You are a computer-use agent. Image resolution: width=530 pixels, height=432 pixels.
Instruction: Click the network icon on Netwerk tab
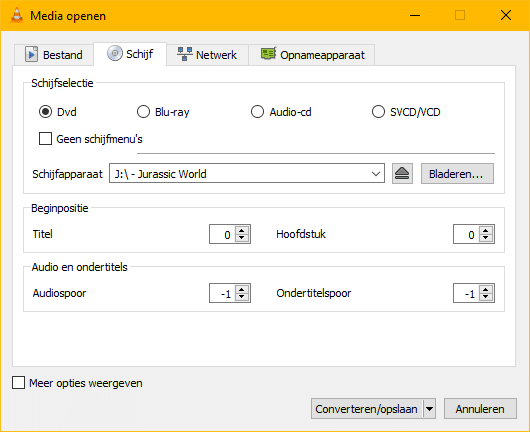185,54
